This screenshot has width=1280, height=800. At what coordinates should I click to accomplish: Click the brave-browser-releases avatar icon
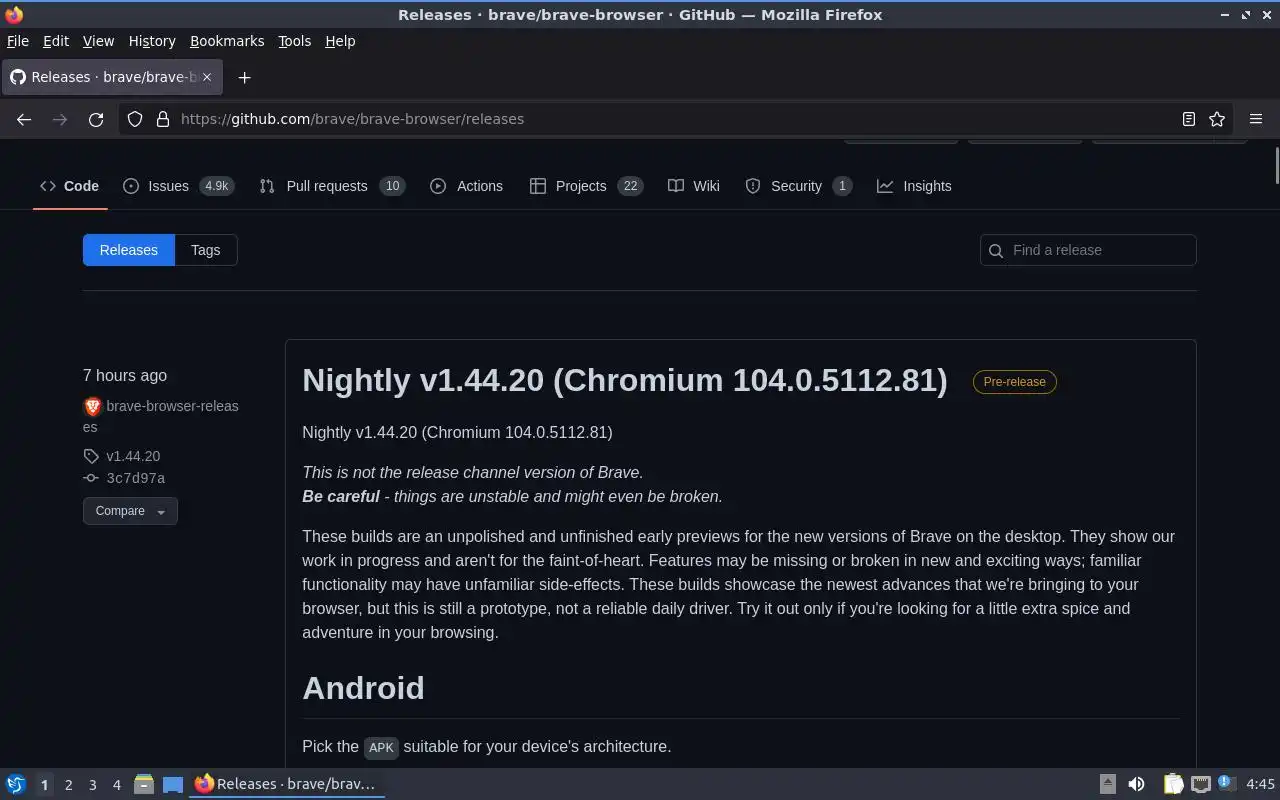92,406
